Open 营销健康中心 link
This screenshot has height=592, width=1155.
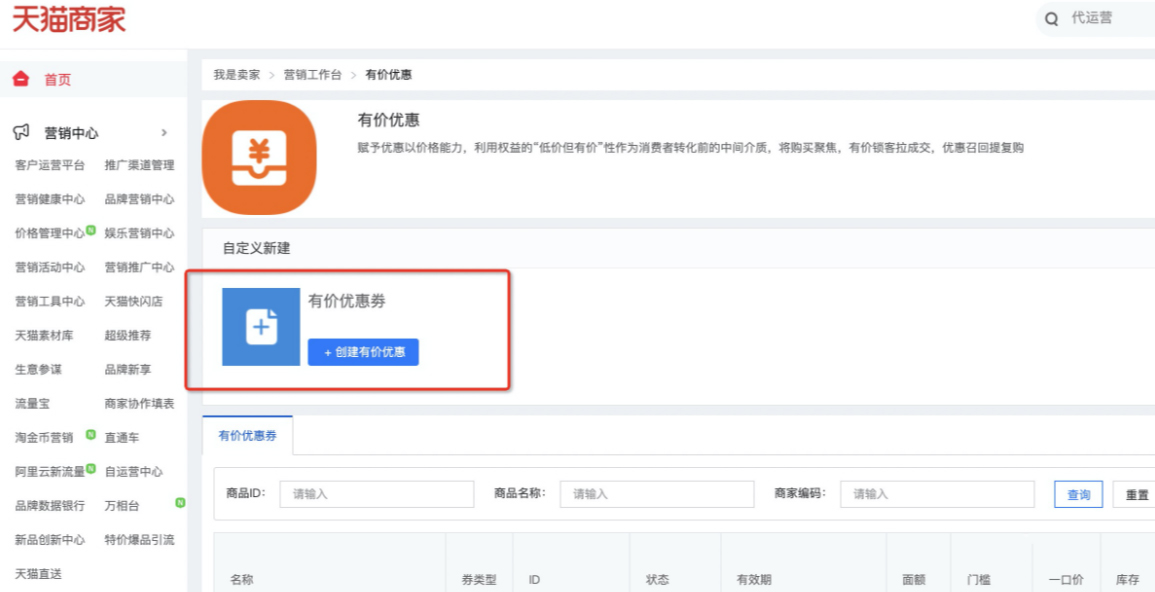[49, 199]
